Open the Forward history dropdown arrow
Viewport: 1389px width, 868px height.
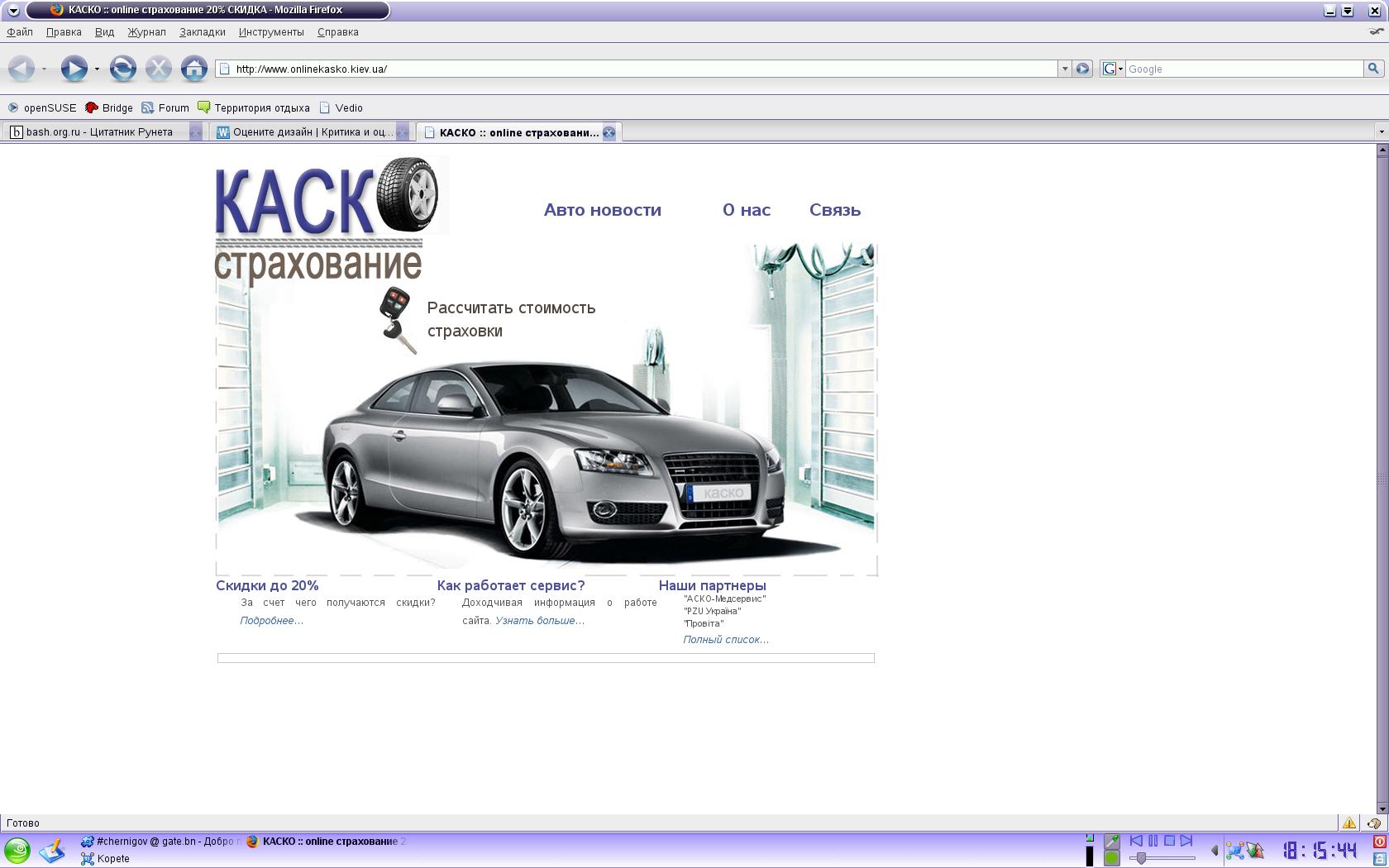tap(97, 69)
